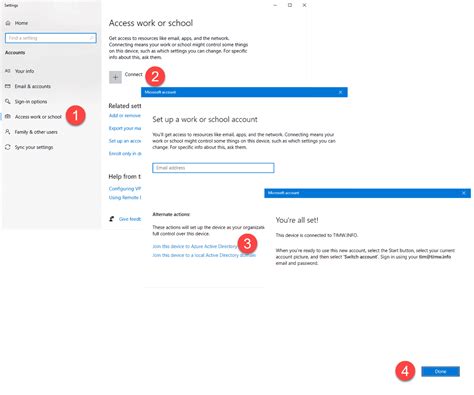Click the You're all set! heading
This screenshot has height=395, width=474.
pos(297,220)
